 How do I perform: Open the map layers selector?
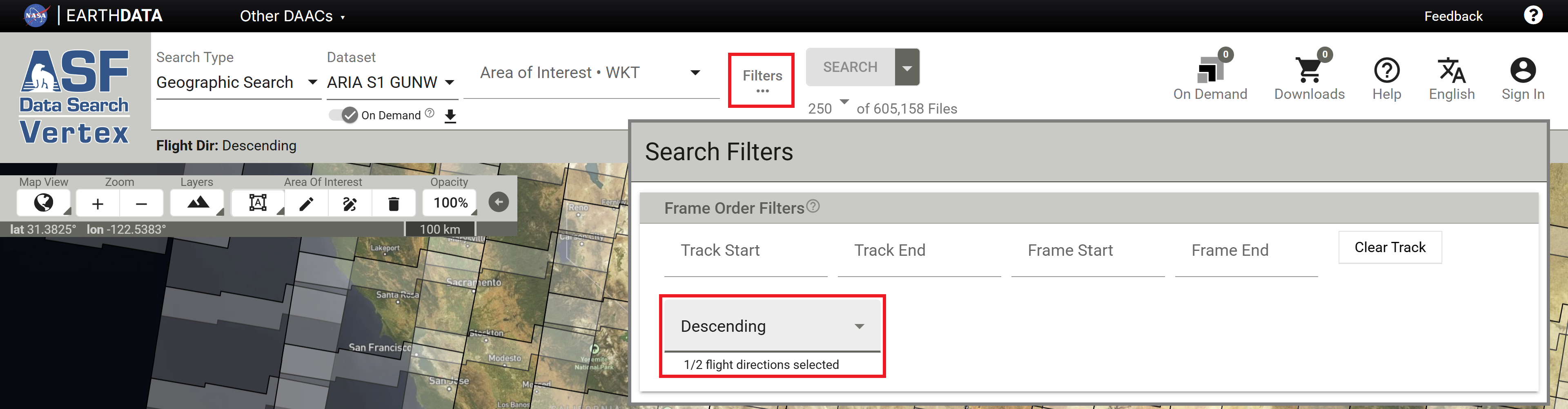[198, 203]
